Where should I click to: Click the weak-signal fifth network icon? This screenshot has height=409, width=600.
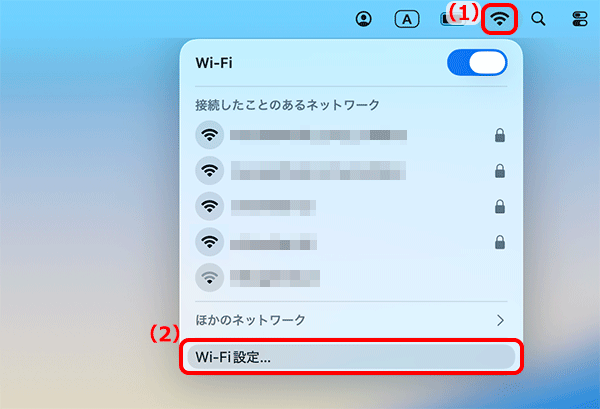tap(210, 277)
